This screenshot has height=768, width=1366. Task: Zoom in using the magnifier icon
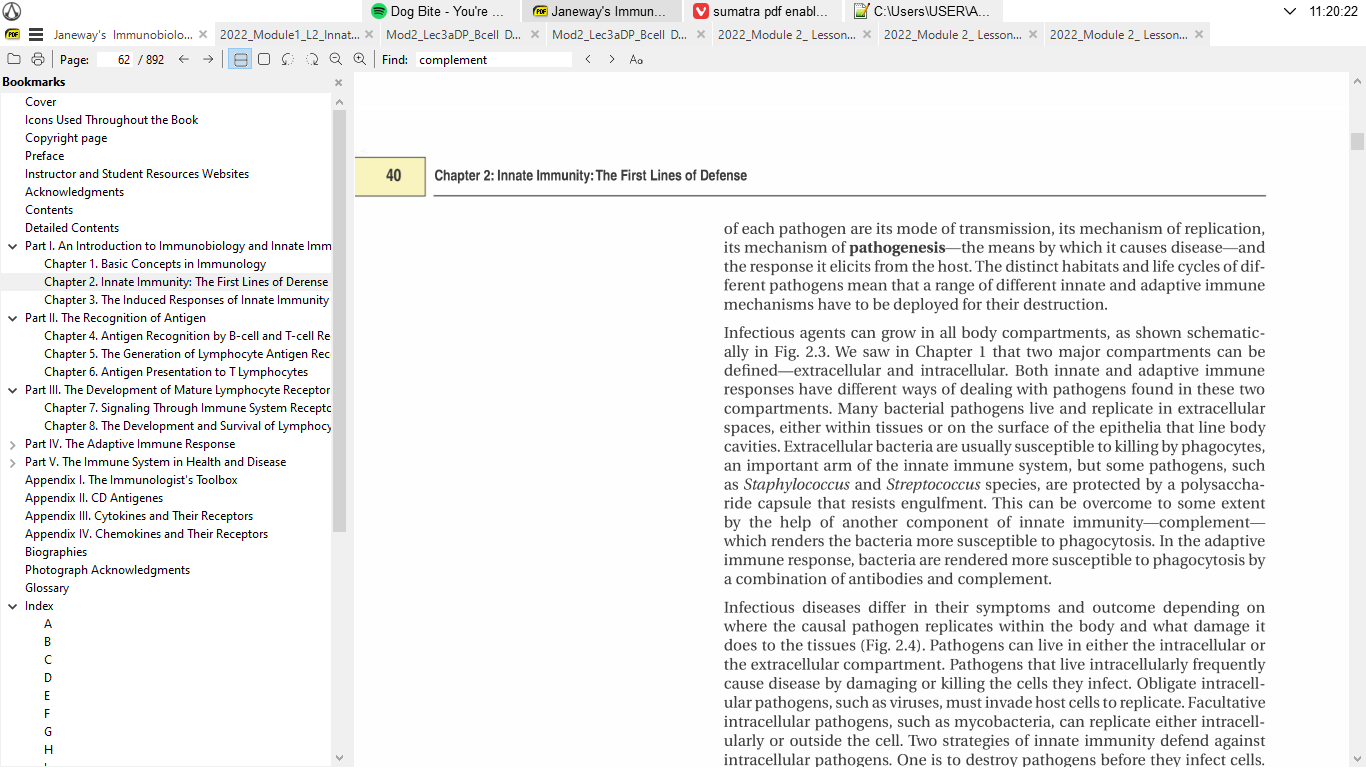(x=361, y=59)
